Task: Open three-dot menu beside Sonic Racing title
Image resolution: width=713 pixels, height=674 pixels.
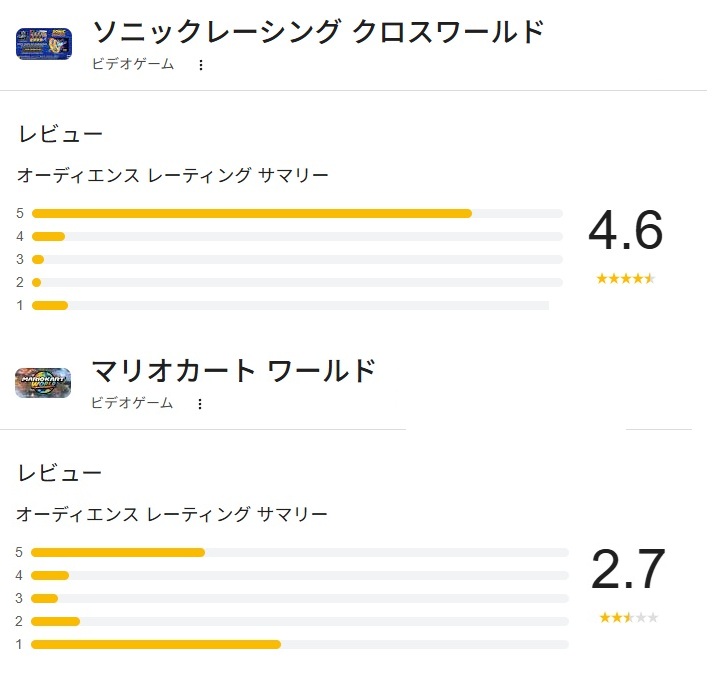Action: click(201, 65)
